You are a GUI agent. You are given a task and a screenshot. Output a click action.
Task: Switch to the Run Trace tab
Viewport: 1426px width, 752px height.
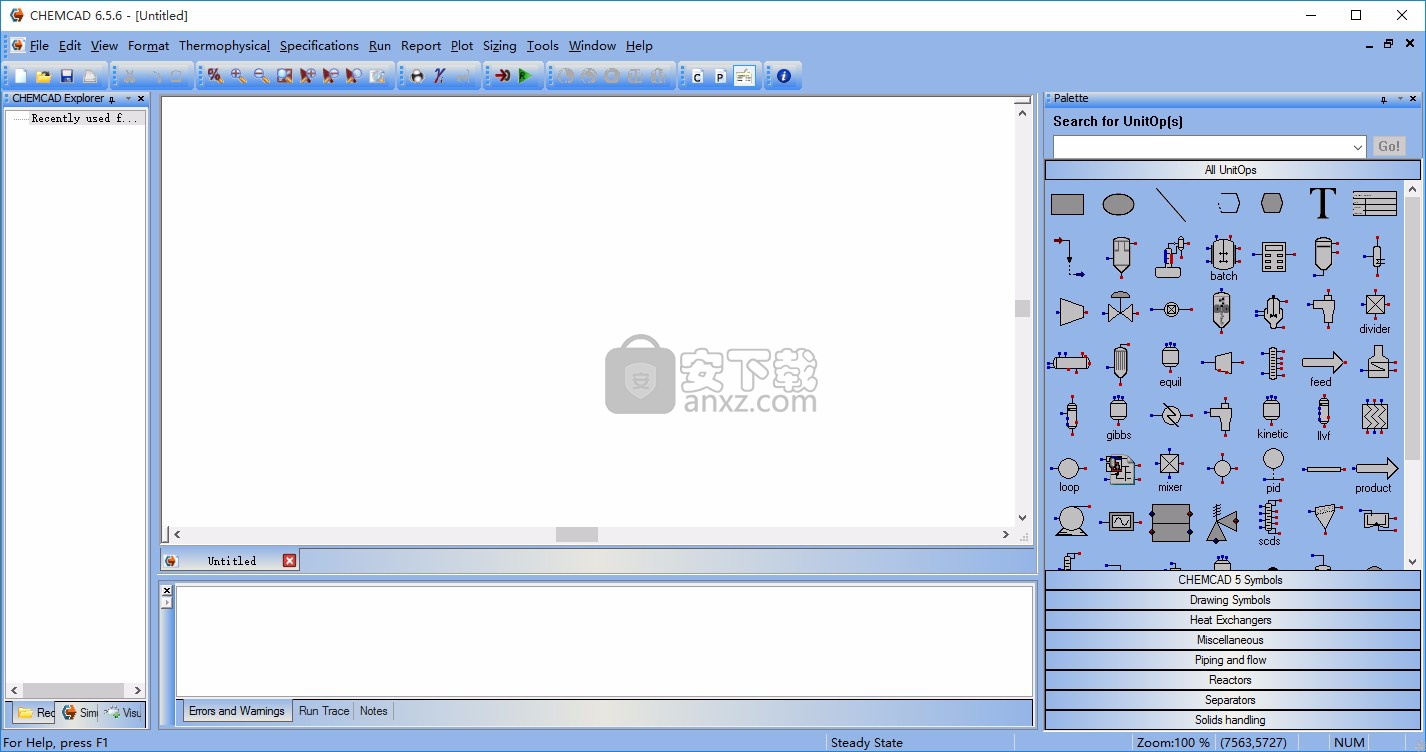click(324, 711)
